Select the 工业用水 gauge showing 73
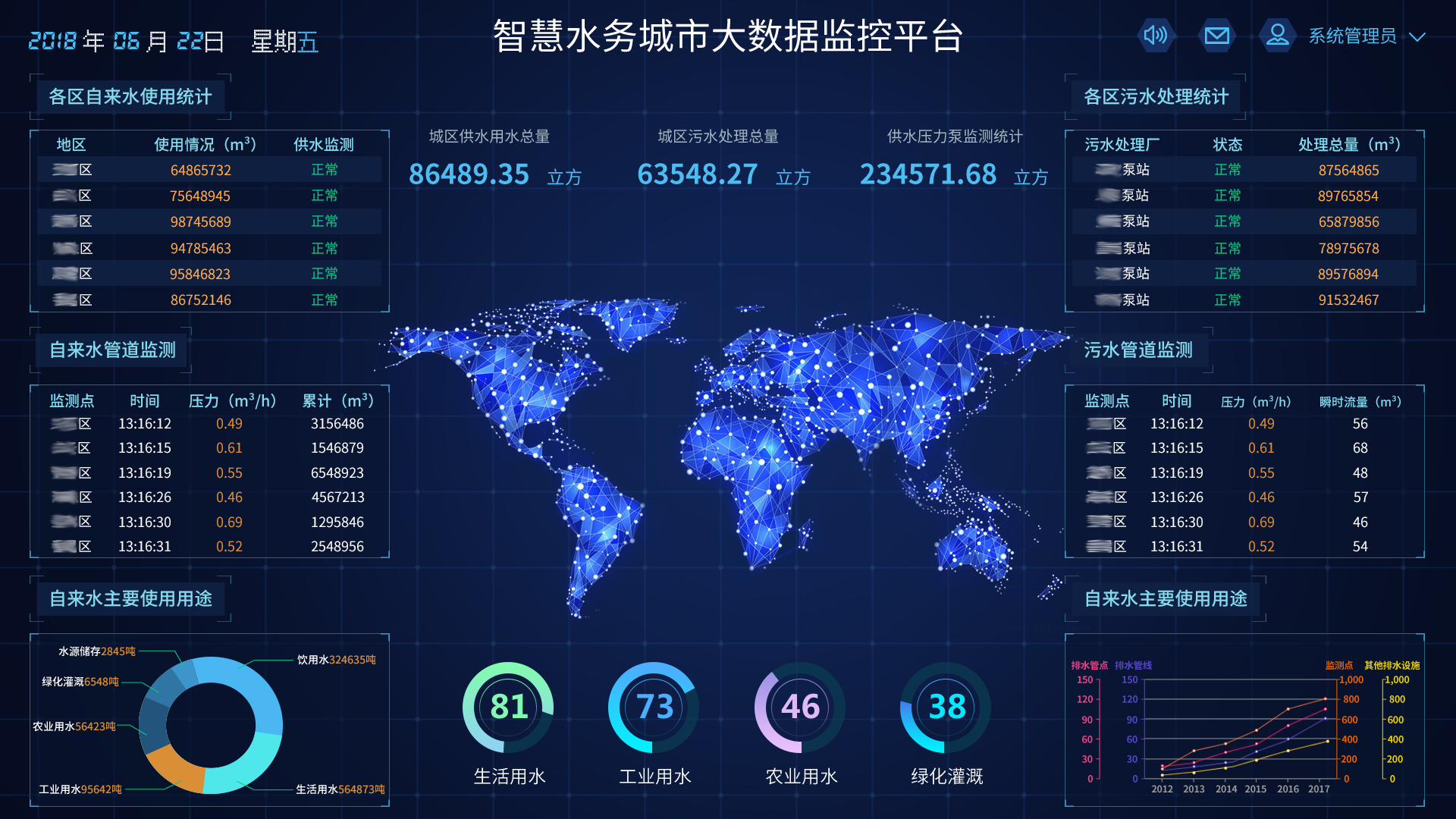 [x=654, y=707]
